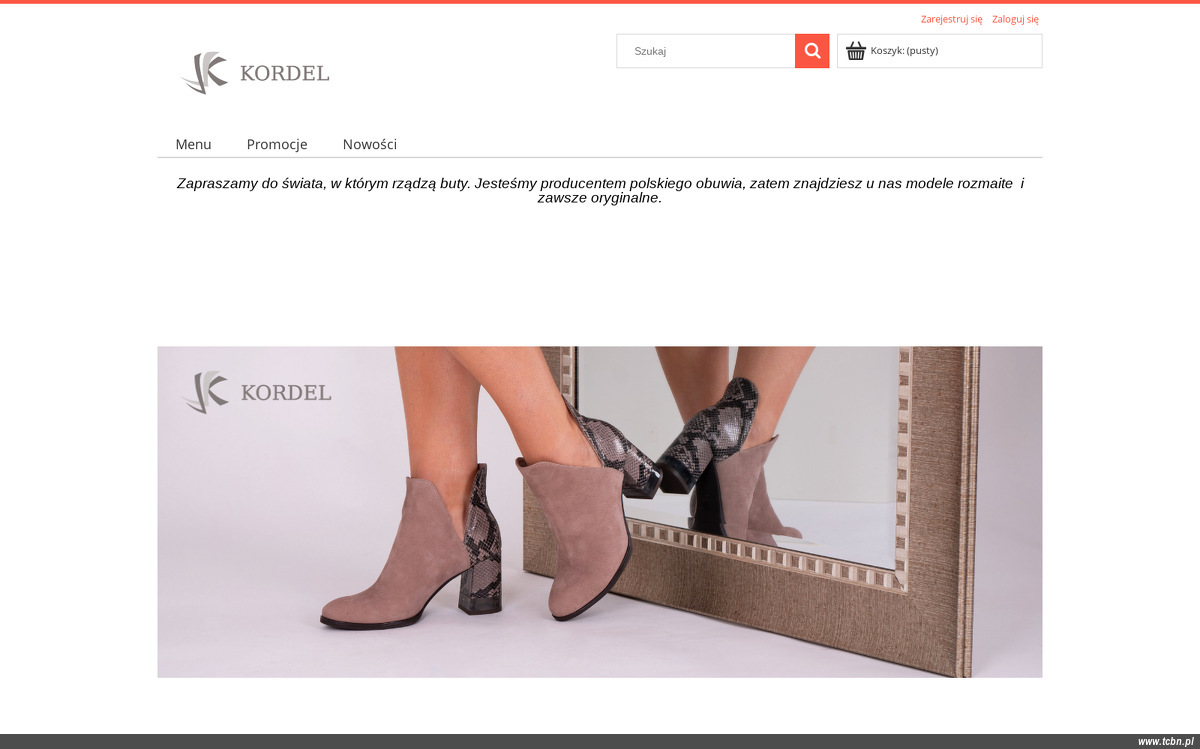This screenshot has width=1200, height=749.
Task: Click the dark footer bar
Action: point(600,741)
